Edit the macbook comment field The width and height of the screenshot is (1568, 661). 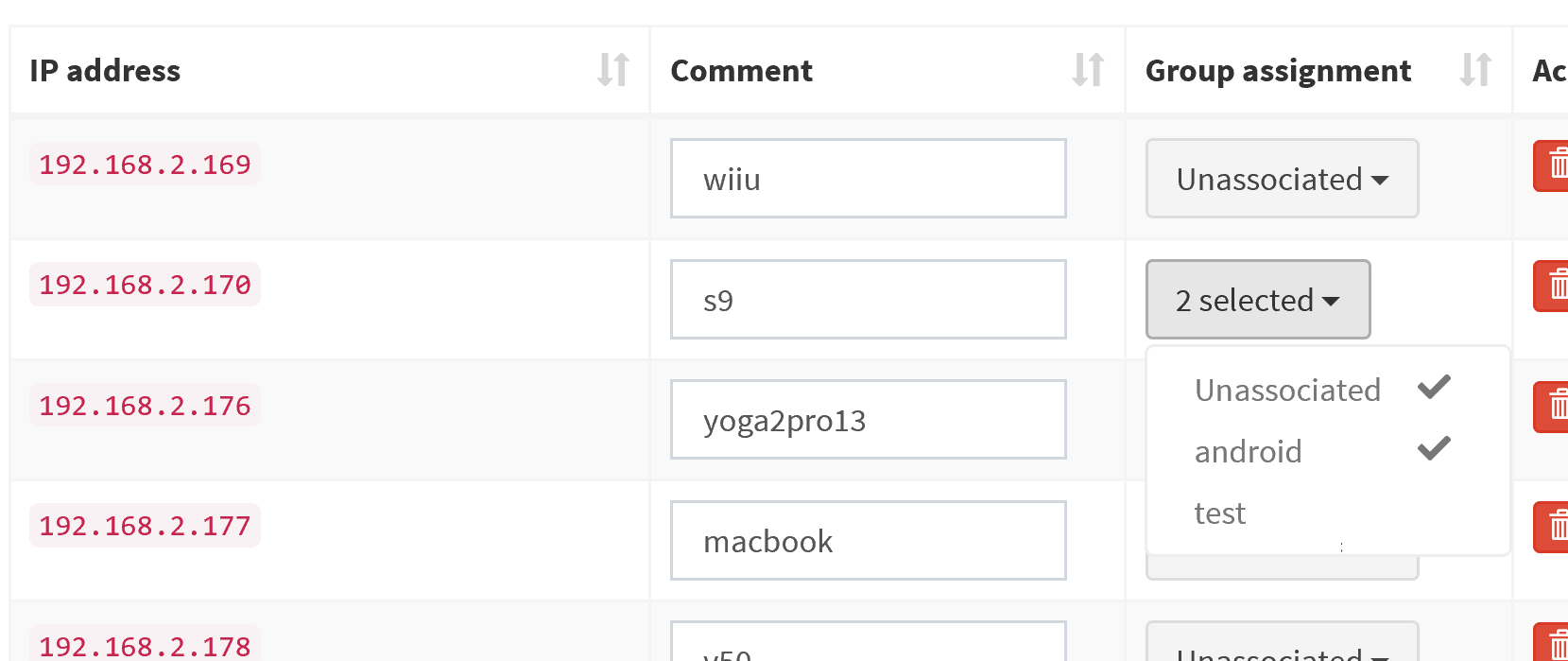tap(868, 540)
